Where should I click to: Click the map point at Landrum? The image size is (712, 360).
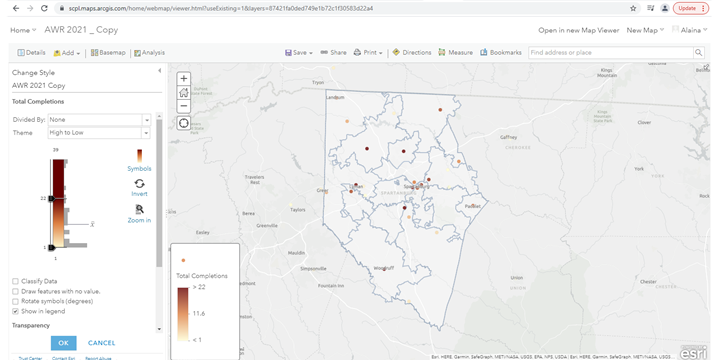tap(336, 98)
